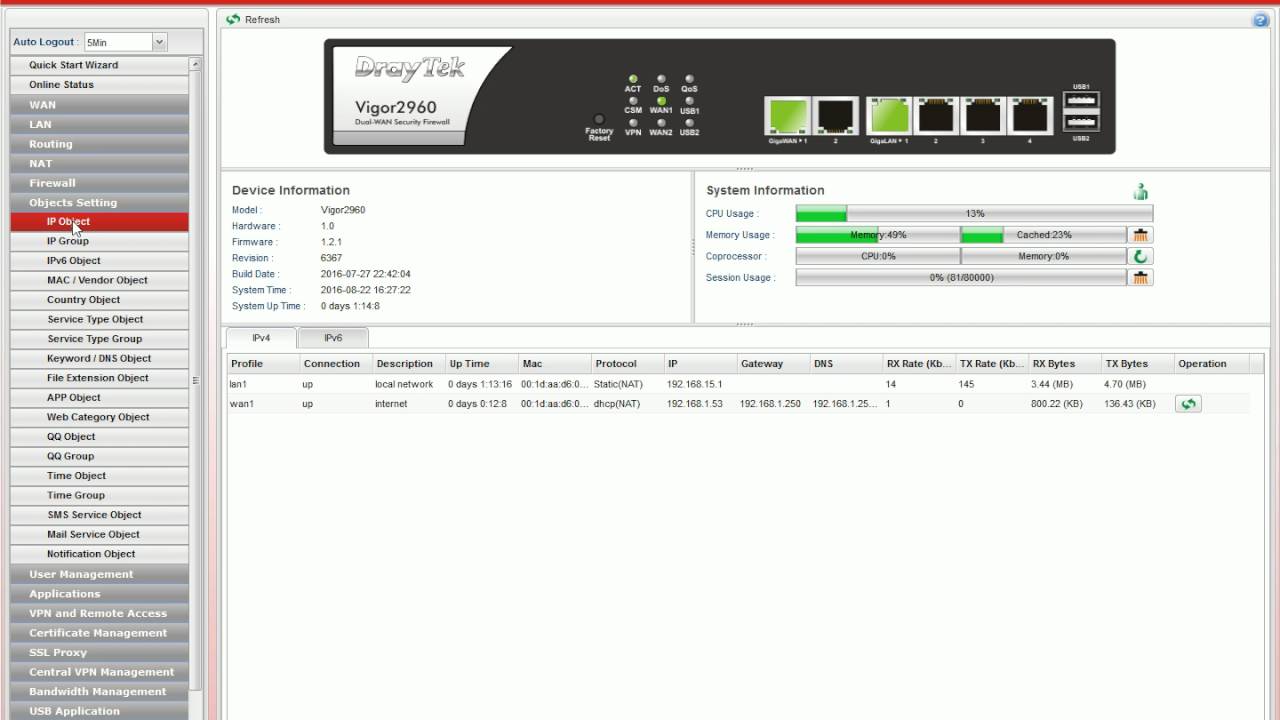Click the USB2 port on router image
The image size is (1280, 720).
click(1081, 122)
